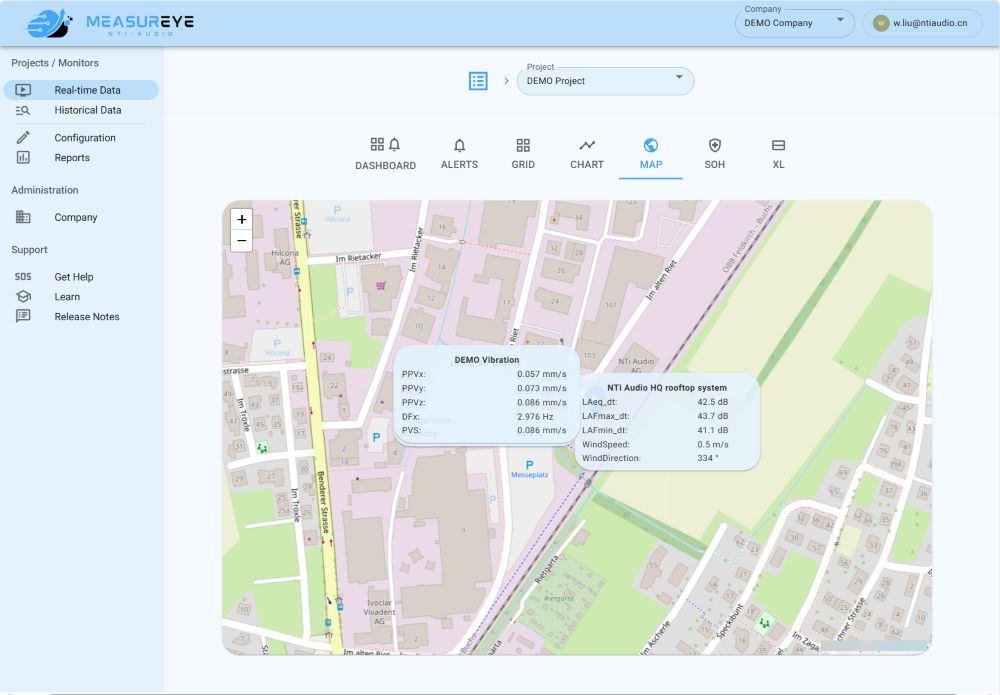Open the Release Notes link
Screen dimensions: 1000x695
click(86, 316)
